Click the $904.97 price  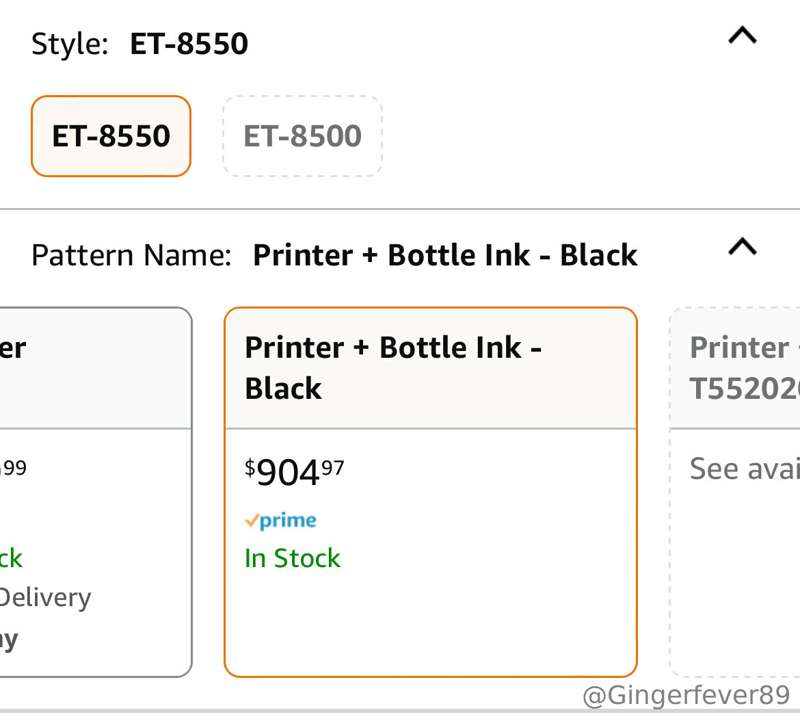(294, 472)
